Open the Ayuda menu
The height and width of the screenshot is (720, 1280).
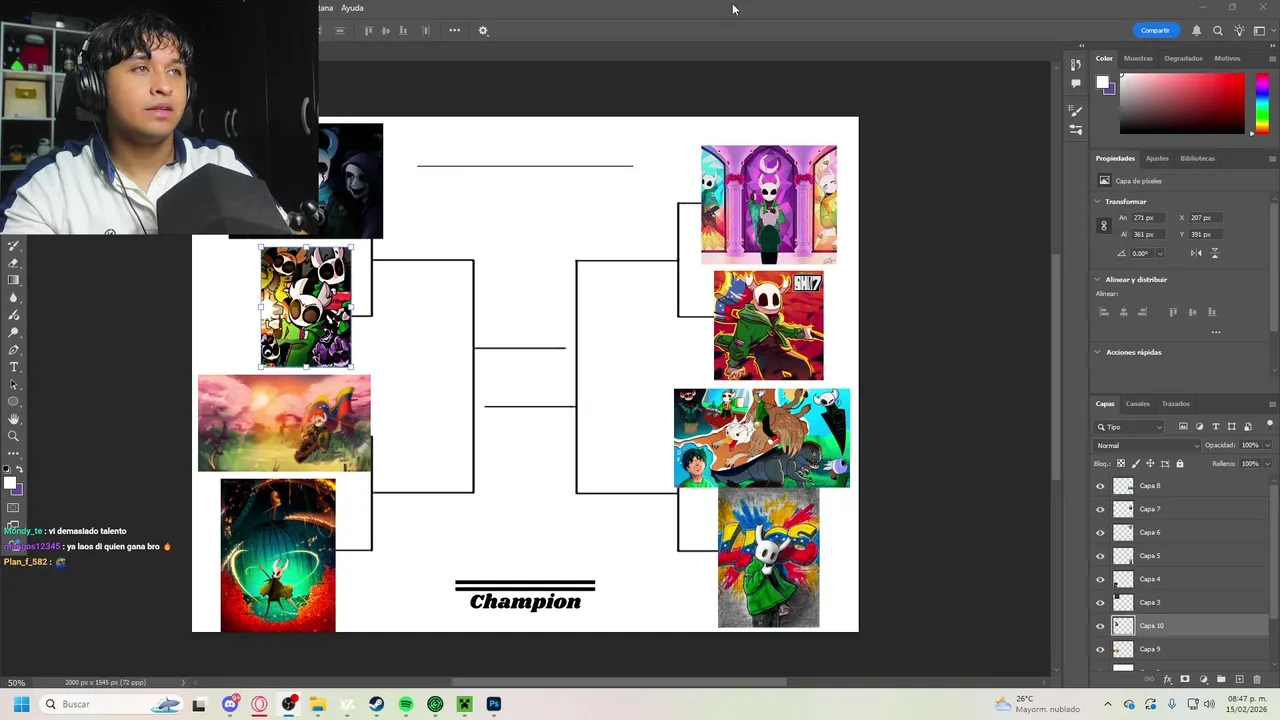tap(352, 8)
